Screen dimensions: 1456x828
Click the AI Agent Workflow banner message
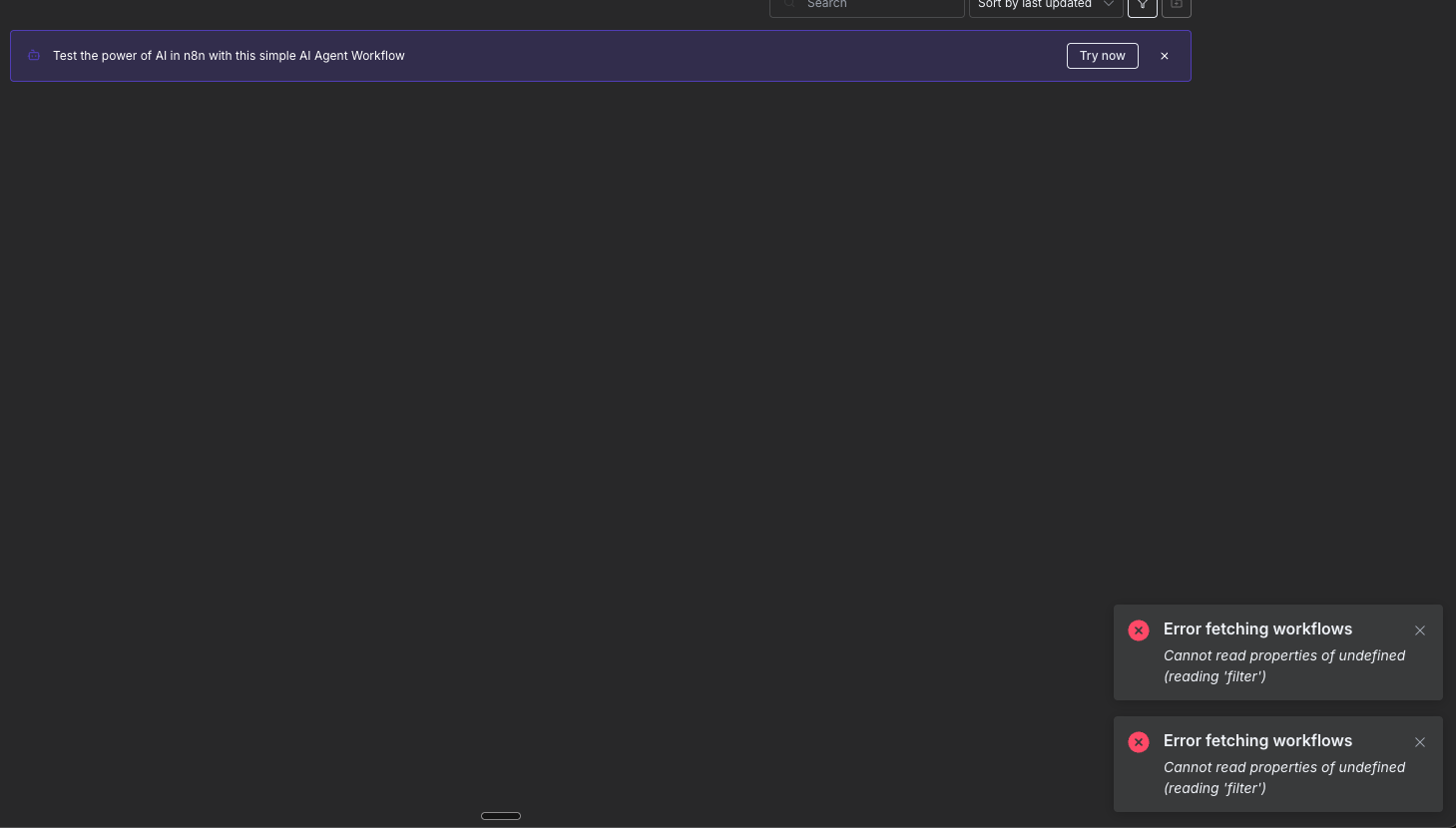pyautogui.click(x=229, y=56)
